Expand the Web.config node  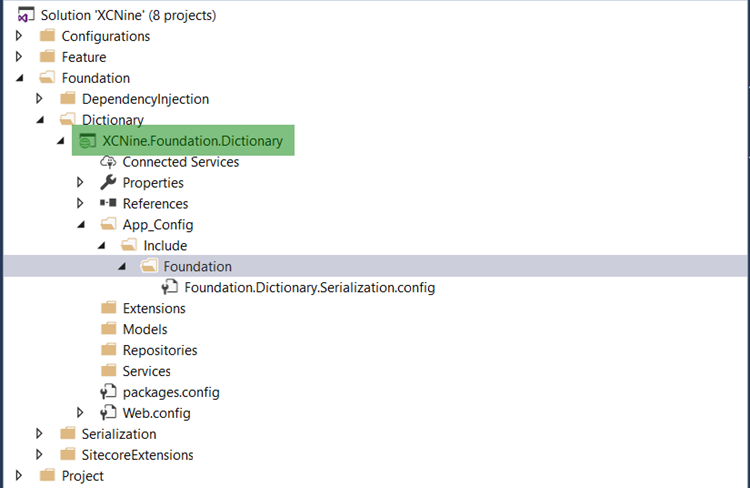click(x=80, y=412)
